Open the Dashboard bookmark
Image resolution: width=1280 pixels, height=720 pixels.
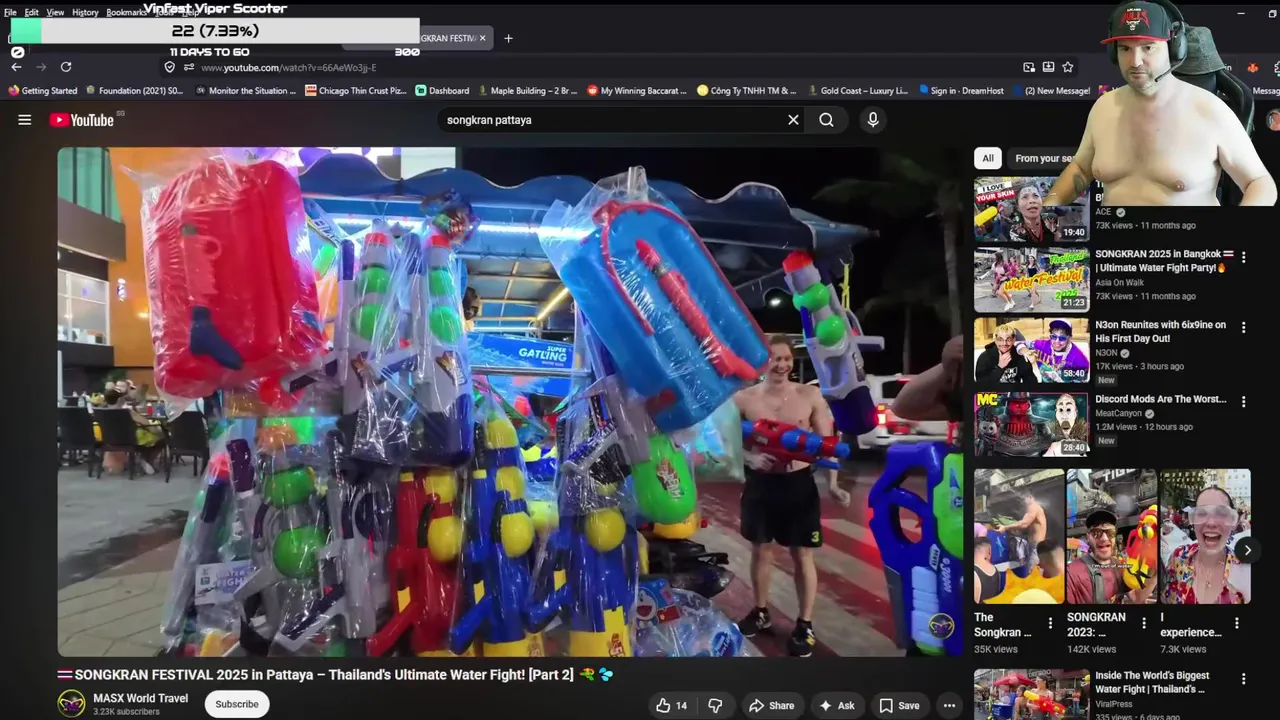(x=442, y=91)
